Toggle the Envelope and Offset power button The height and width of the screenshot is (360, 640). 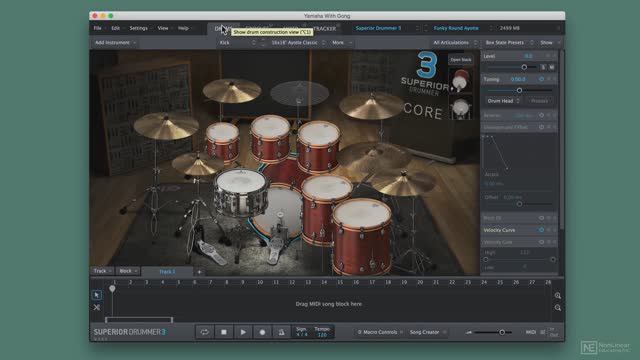(541, 127)
